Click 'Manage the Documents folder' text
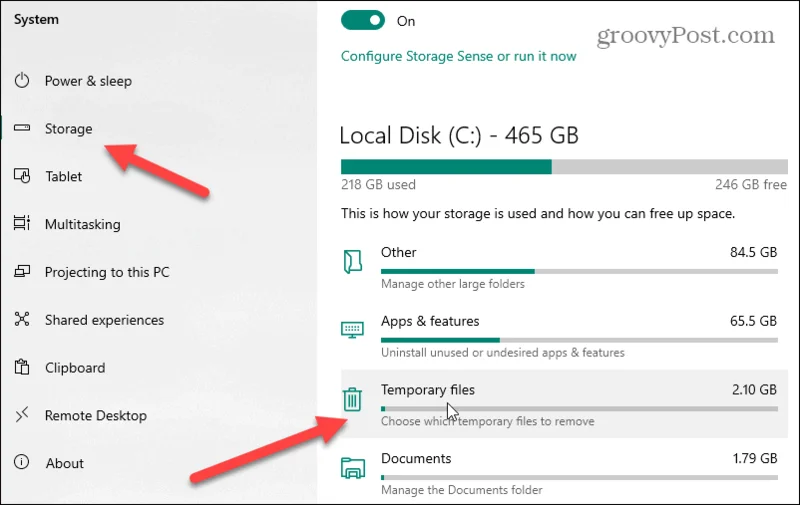The height and width of the screenshot is (505, 800). [x=461, y=490]
